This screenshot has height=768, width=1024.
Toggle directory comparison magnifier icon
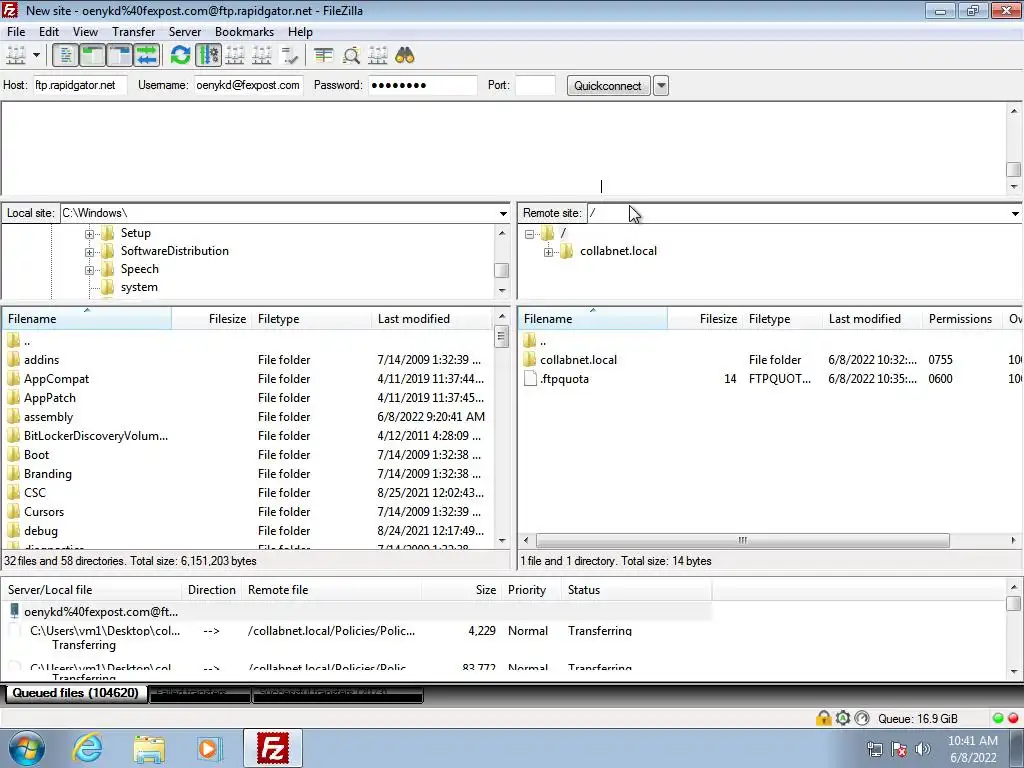[351, 56]
